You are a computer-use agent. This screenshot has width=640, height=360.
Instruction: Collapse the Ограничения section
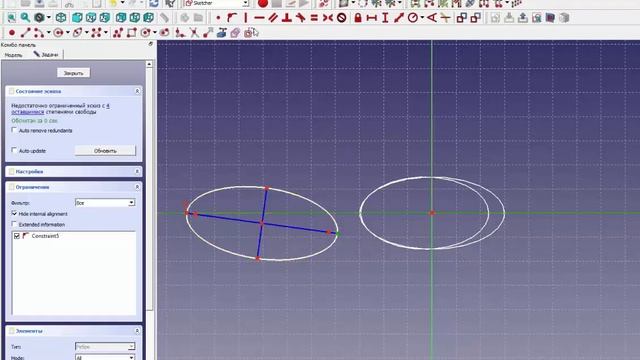137,187
